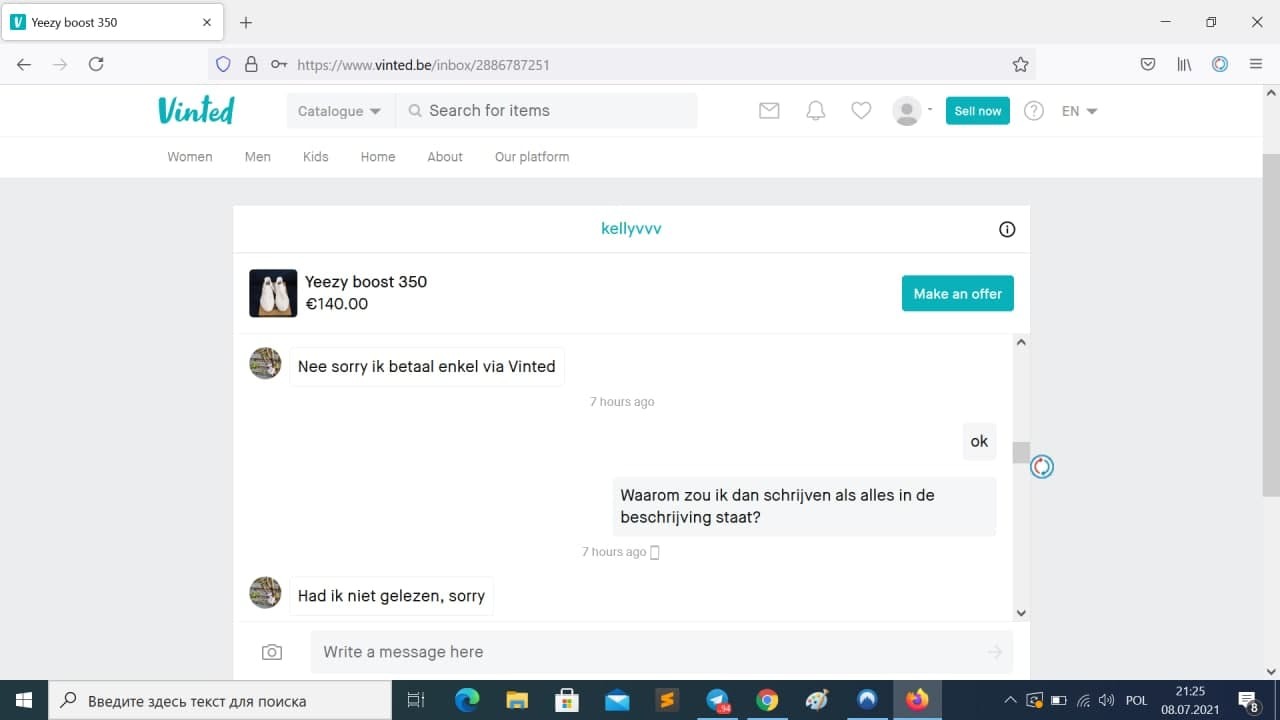
Task: Open Task View on the taskbar
Action: pos(416,700)
